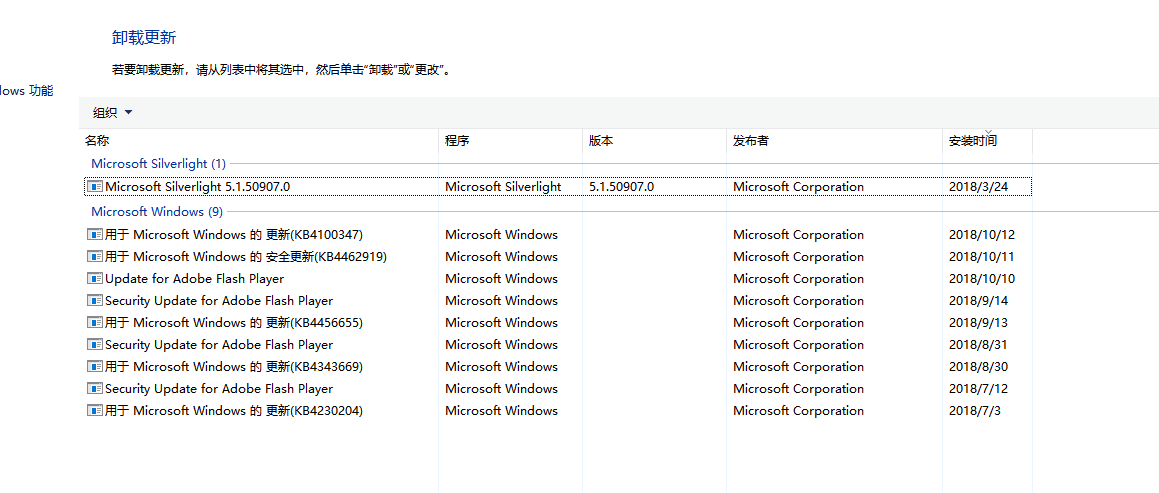Select the install date 2018/10/12 row cell

click(981, 235)
